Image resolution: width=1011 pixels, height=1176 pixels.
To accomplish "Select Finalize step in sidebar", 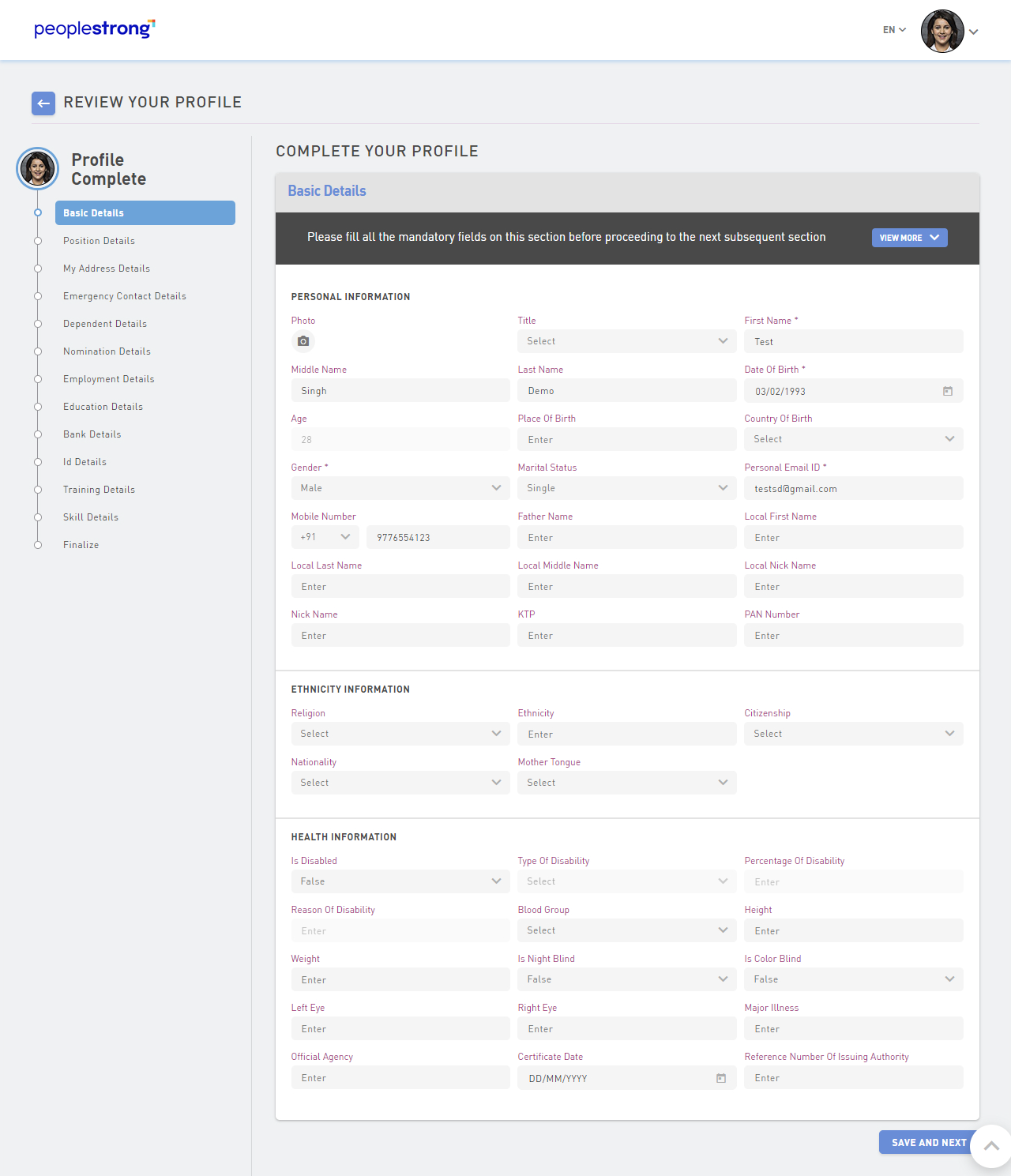I will pyautogui.click(x=81, y=545).
